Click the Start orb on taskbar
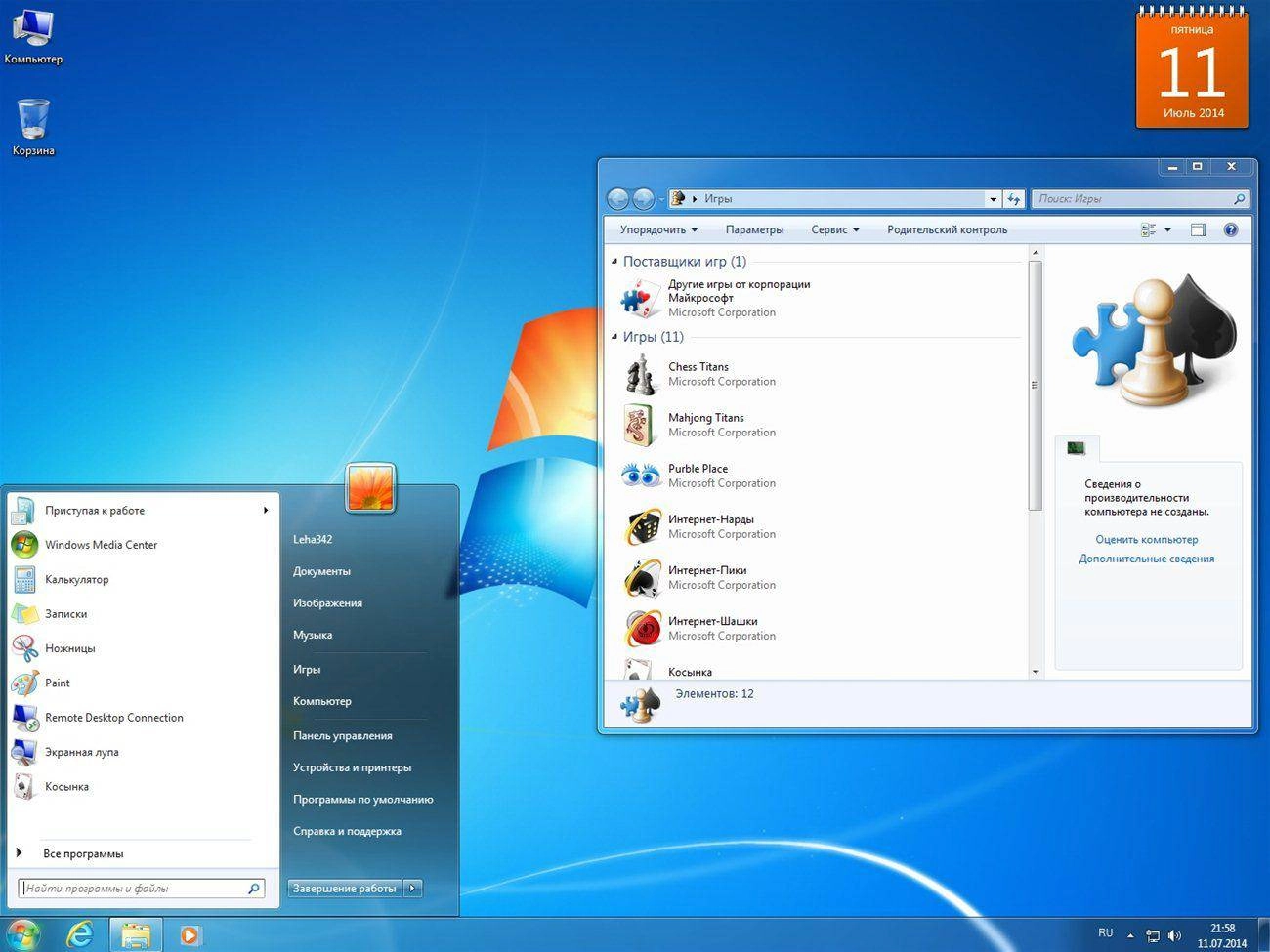The image size is (1270, 952). (22, 934)
